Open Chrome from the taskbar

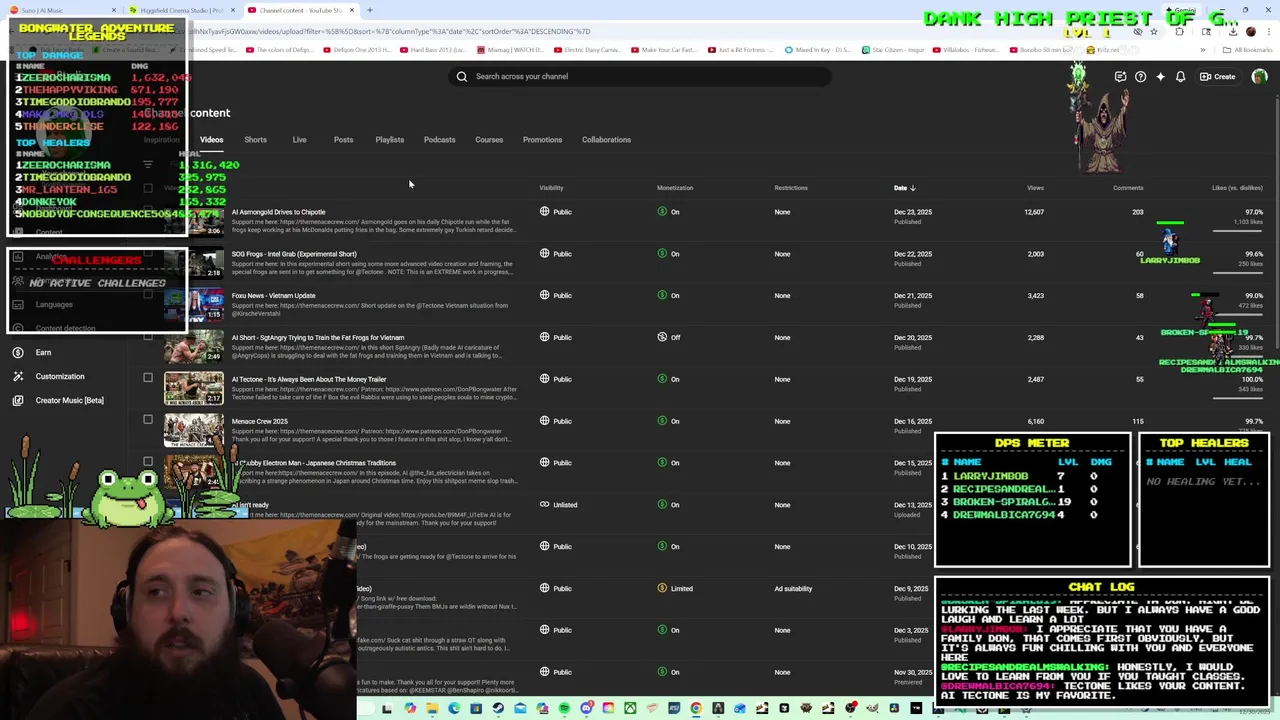pos(696,709)
